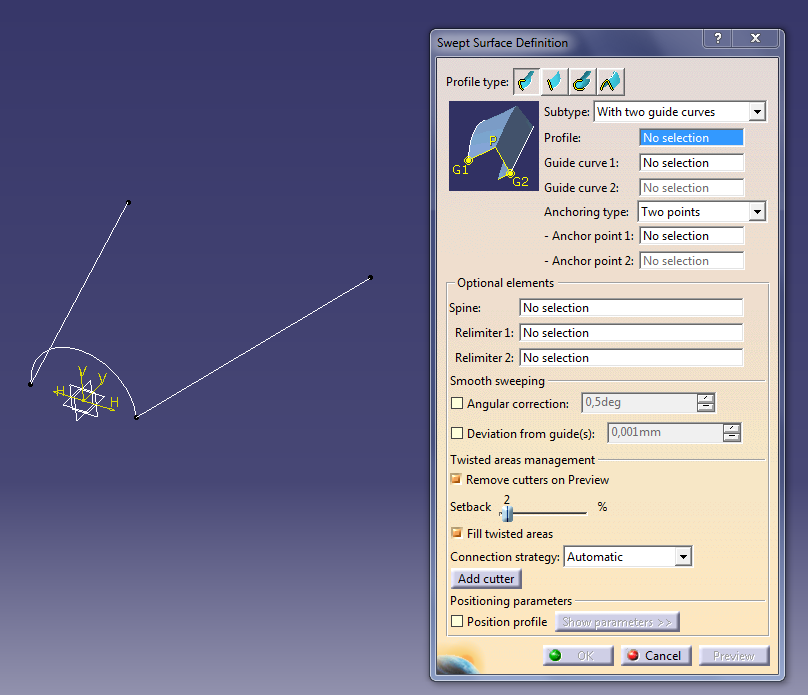
Task: Select the Circle profile type icon
Action: click(581, 81)
